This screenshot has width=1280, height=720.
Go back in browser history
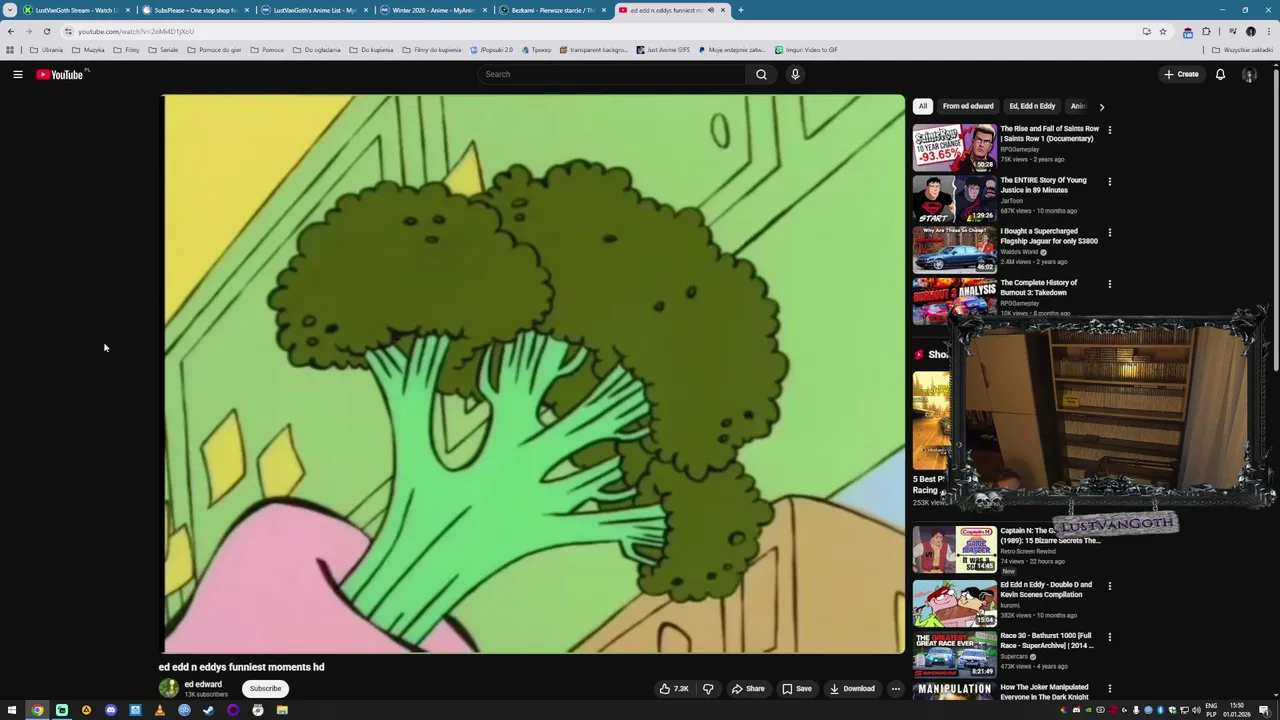(11, 31)
